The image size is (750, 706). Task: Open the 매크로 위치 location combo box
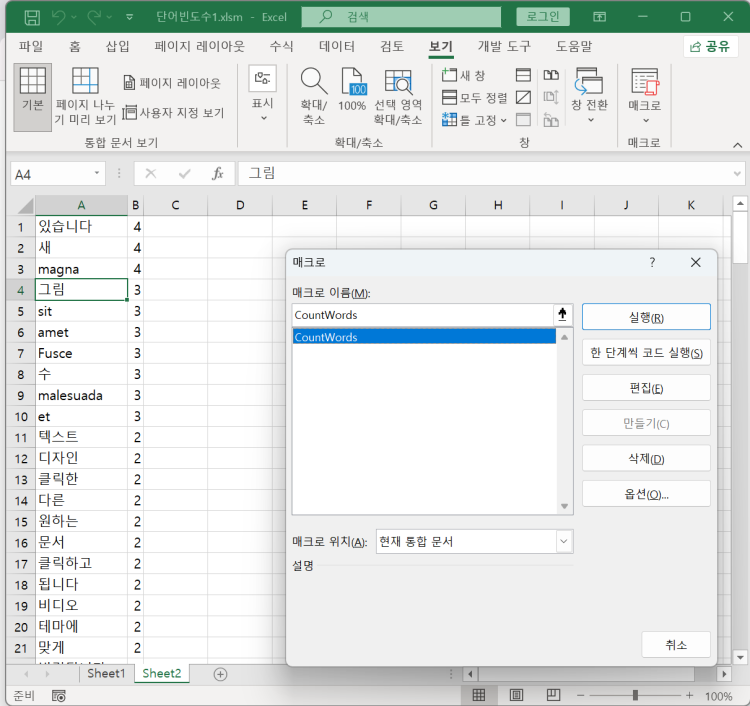(474, 541)
